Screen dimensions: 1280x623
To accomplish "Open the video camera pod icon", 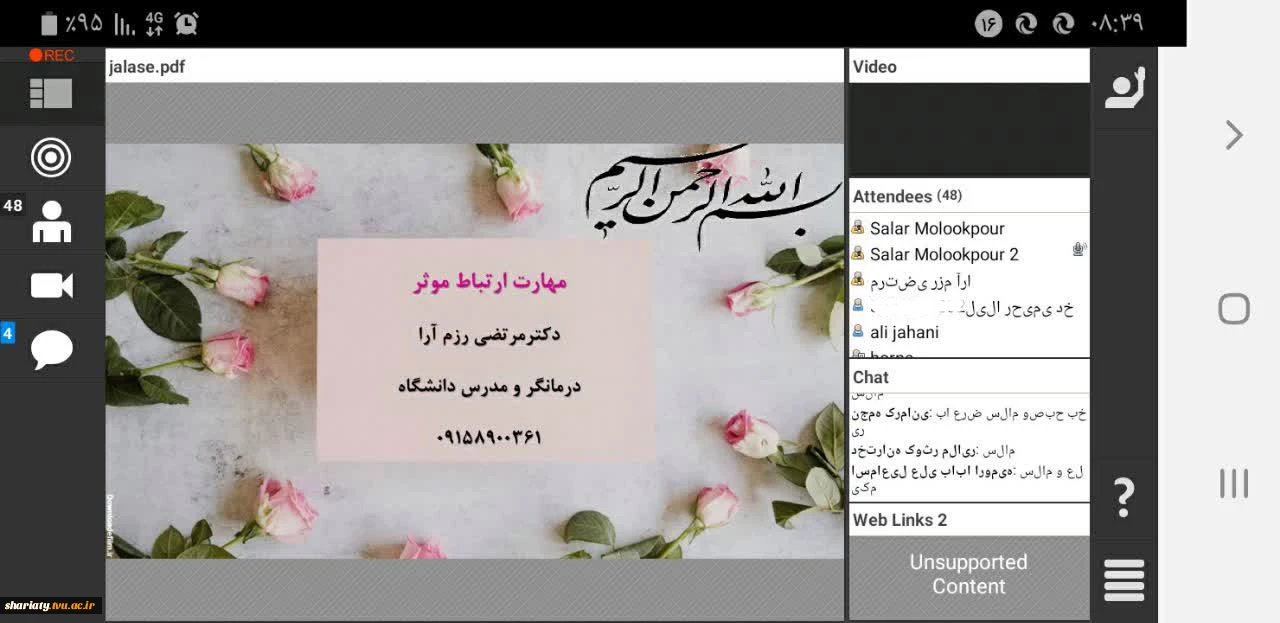I will pyautogui.click(x=51, y=286).
